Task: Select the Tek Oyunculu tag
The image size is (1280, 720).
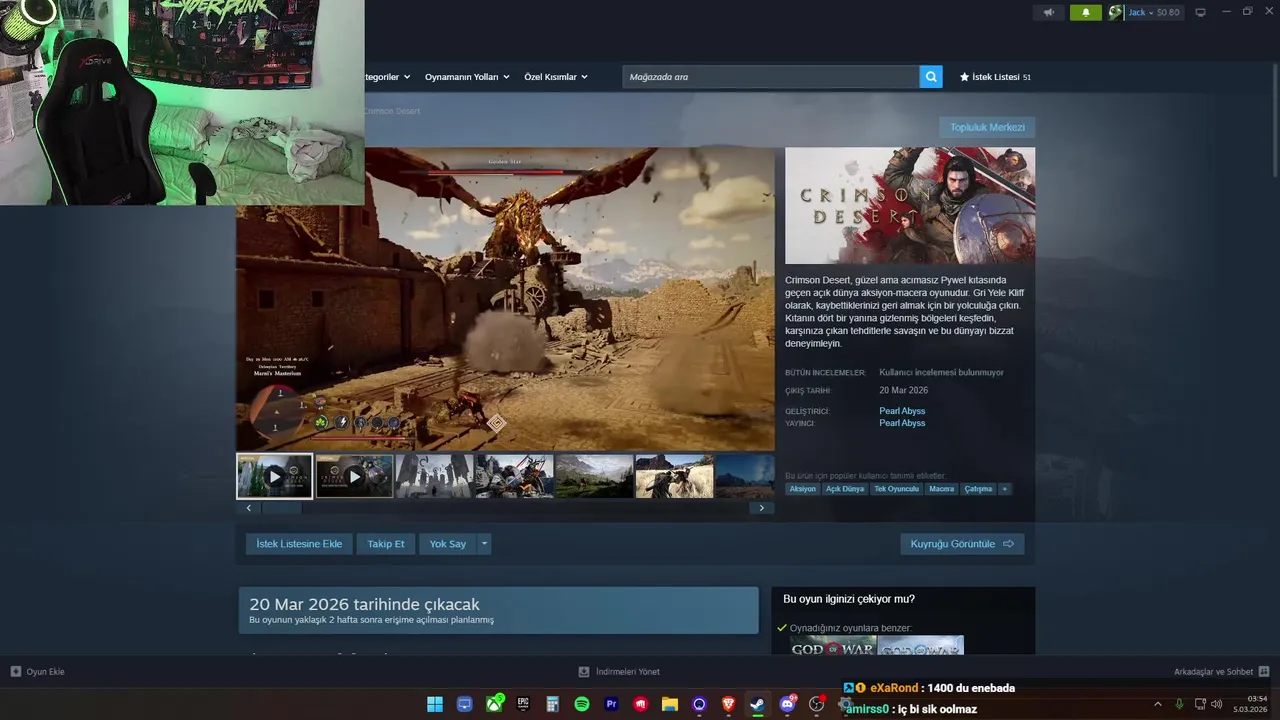Action: click(896, 489)
